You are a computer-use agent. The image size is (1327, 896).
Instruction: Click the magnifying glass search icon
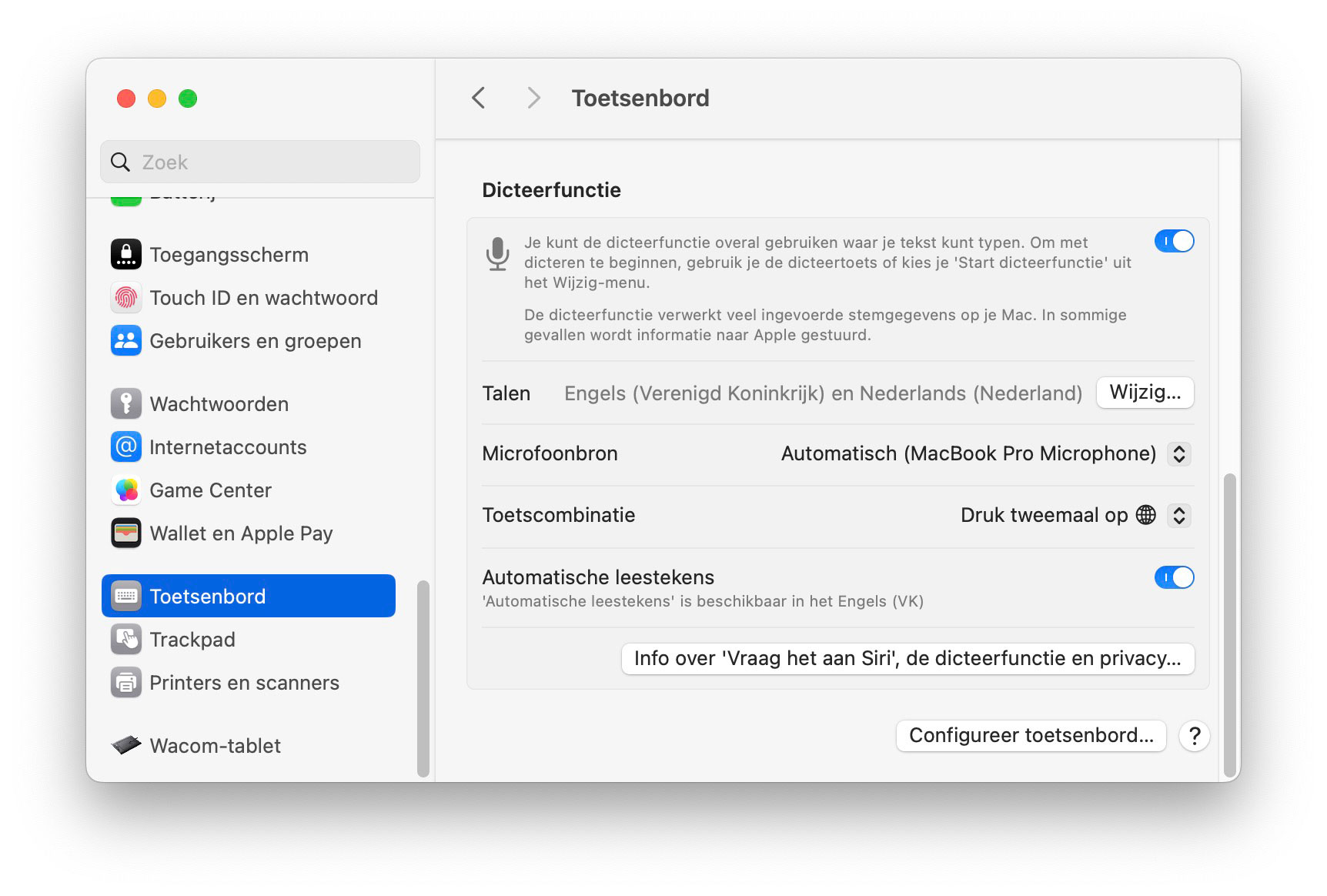click(120, 162)
